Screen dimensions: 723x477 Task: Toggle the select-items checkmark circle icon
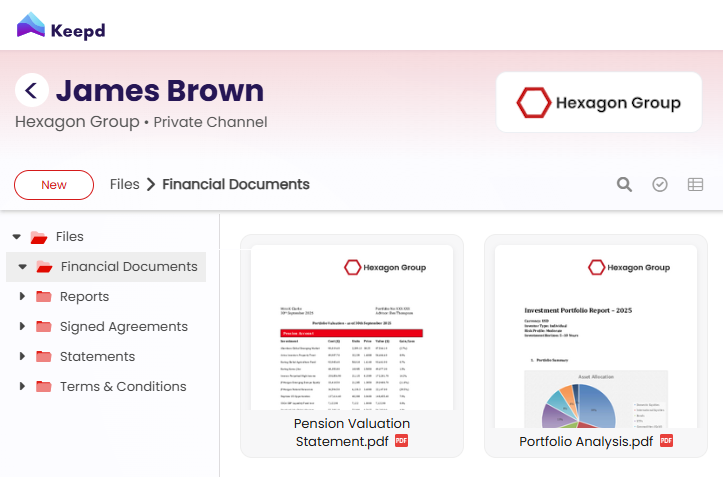660,185
